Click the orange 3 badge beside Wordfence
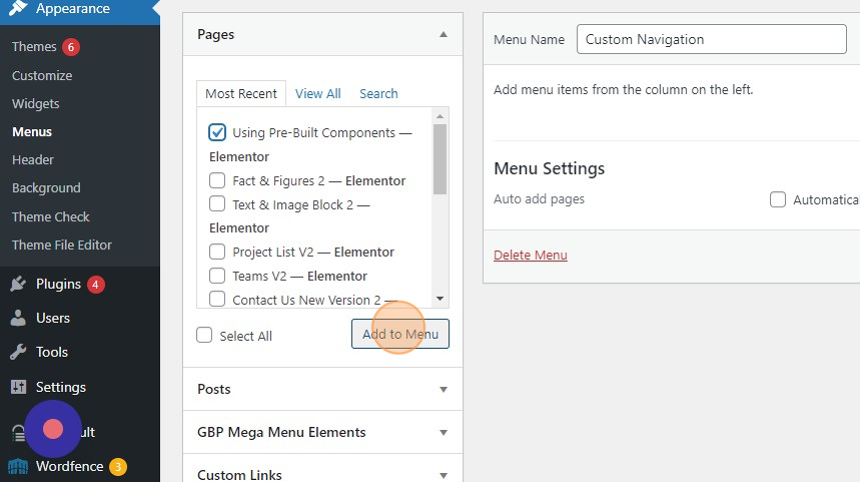 coord(117,467)
